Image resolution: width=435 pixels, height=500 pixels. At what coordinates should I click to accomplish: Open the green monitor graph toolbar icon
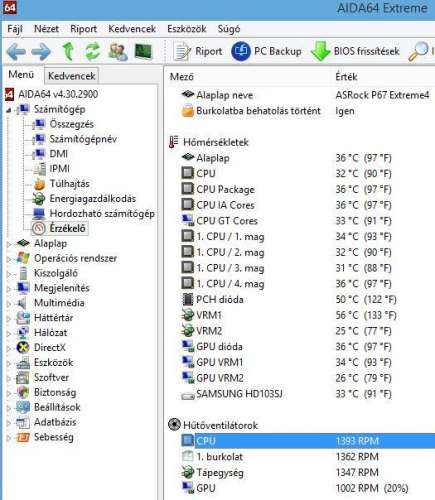[x=143, y=52]
